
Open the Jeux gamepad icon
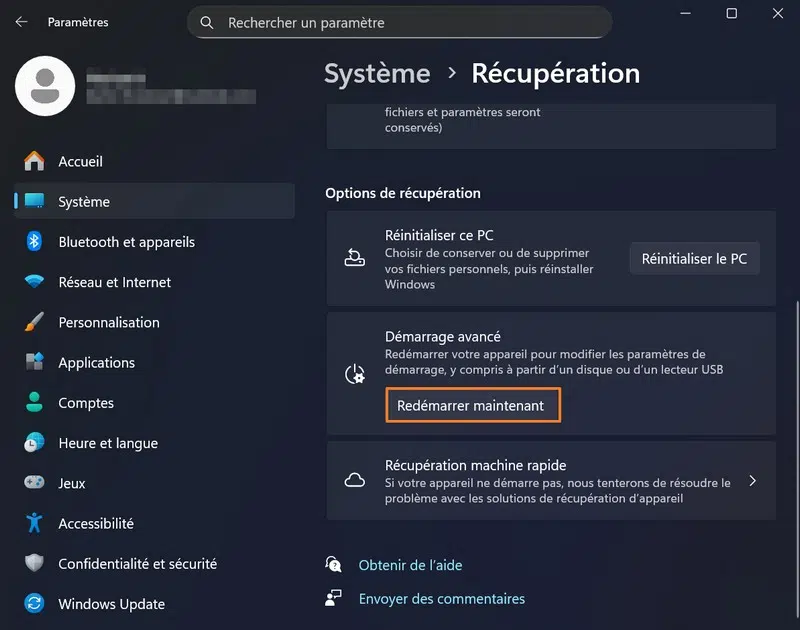pyautogui.click(x=35, y=483)
